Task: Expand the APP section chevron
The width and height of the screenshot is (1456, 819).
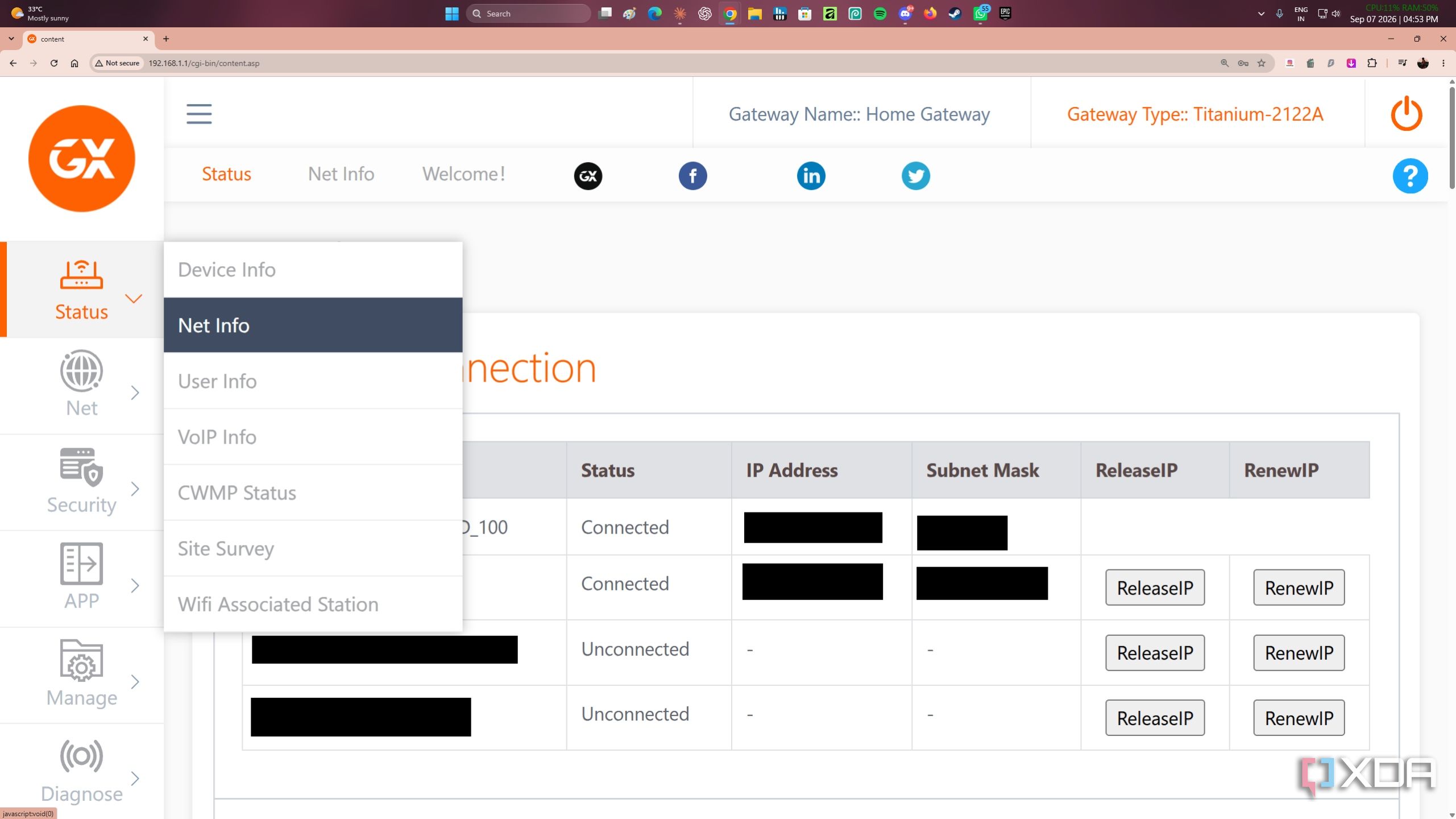Action: coord(135,586)
